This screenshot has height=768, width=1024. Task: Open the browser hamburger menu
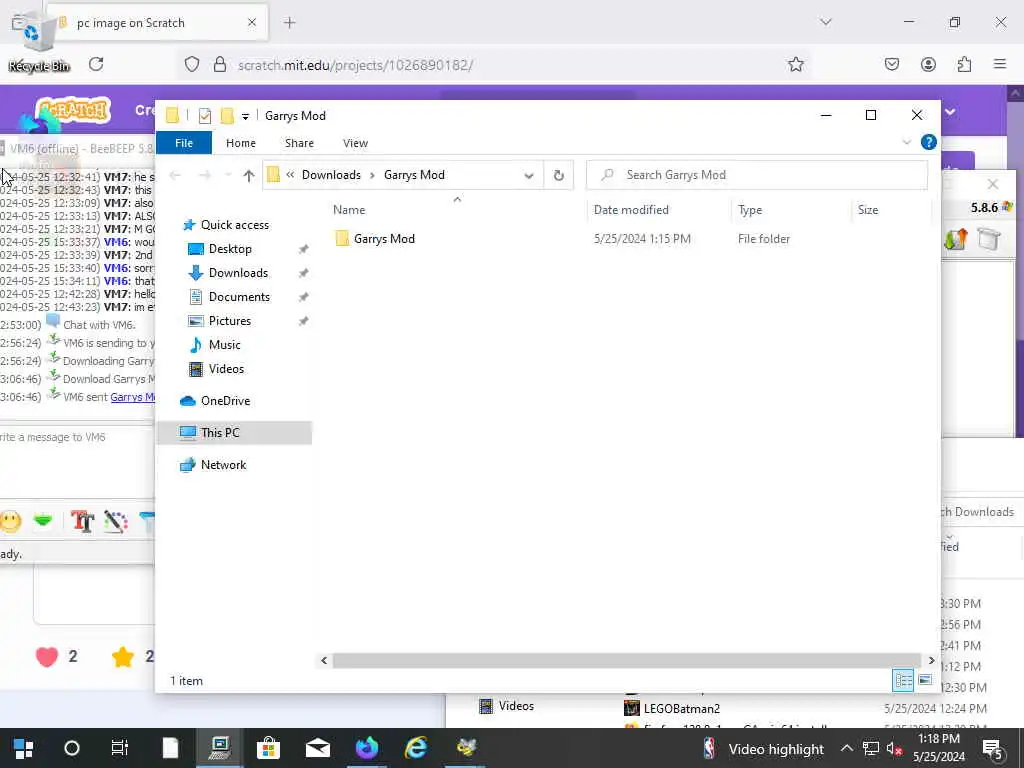coord(999,64)
